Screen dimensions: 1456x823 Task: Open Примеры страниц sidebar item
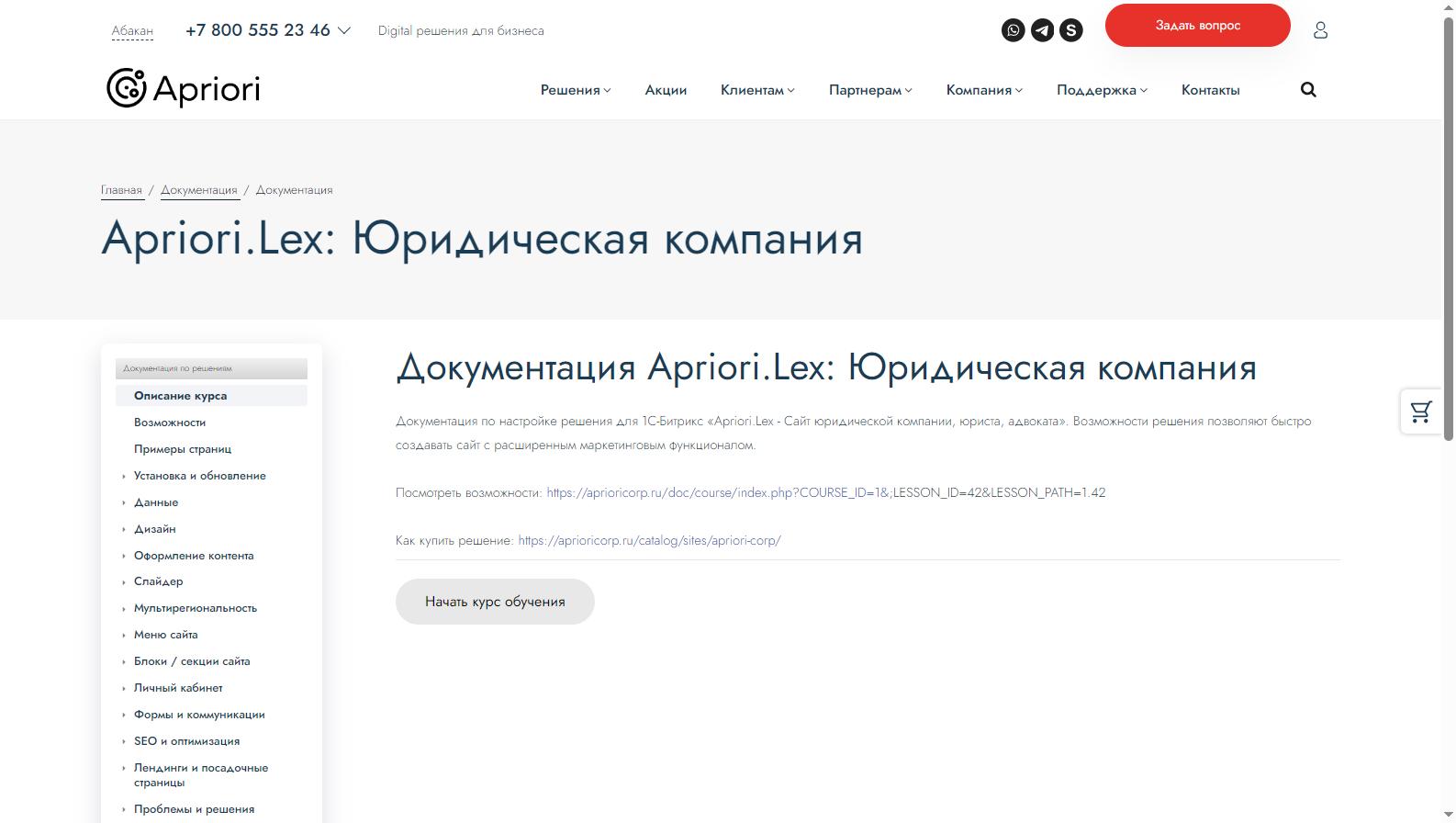click(x=183, y=449)
